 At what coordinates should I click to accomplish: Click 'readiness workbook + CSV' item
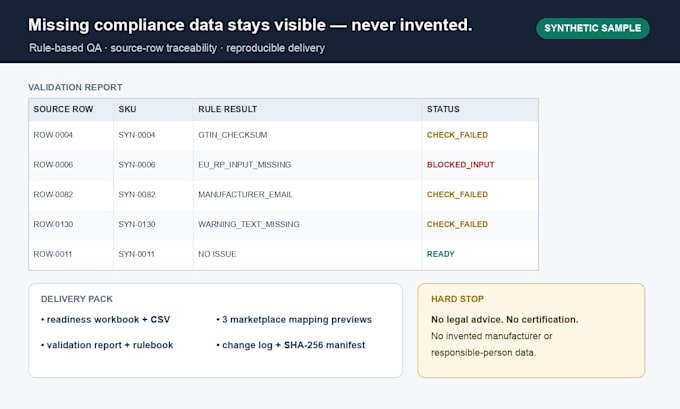pos(105,320)
